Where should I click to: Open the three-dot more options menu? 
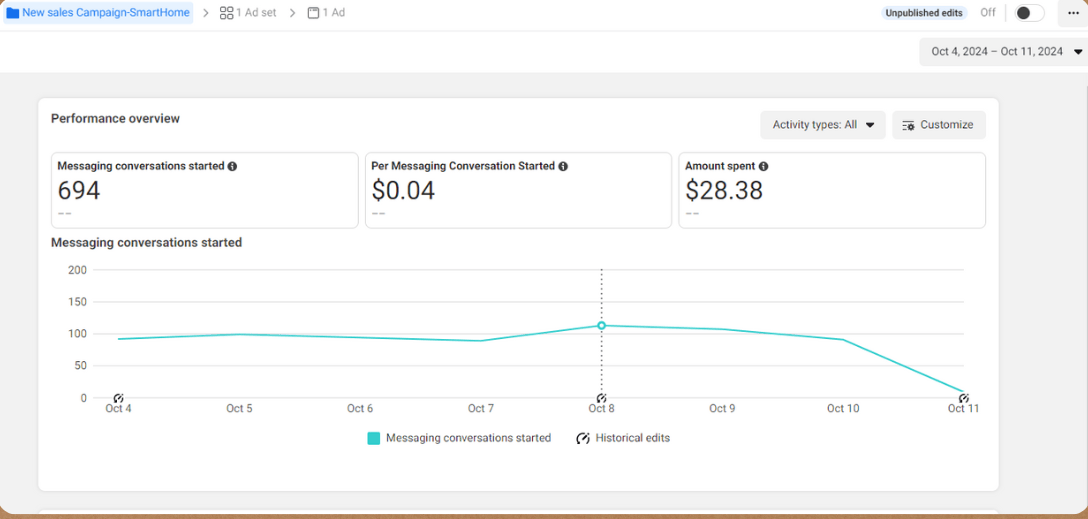1073,13
